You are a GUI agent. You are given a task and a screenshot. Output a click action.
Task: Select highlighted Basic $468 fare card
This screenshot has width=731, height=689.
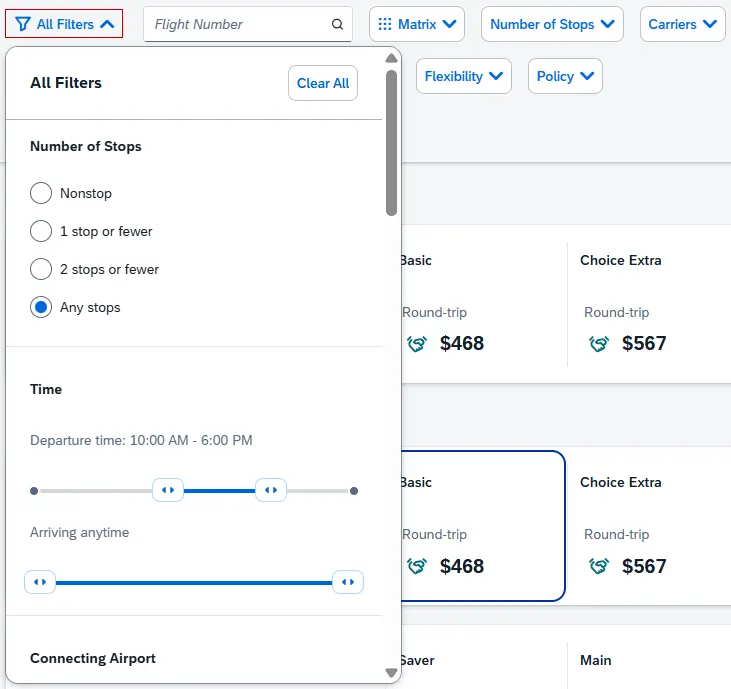(483, 526)
